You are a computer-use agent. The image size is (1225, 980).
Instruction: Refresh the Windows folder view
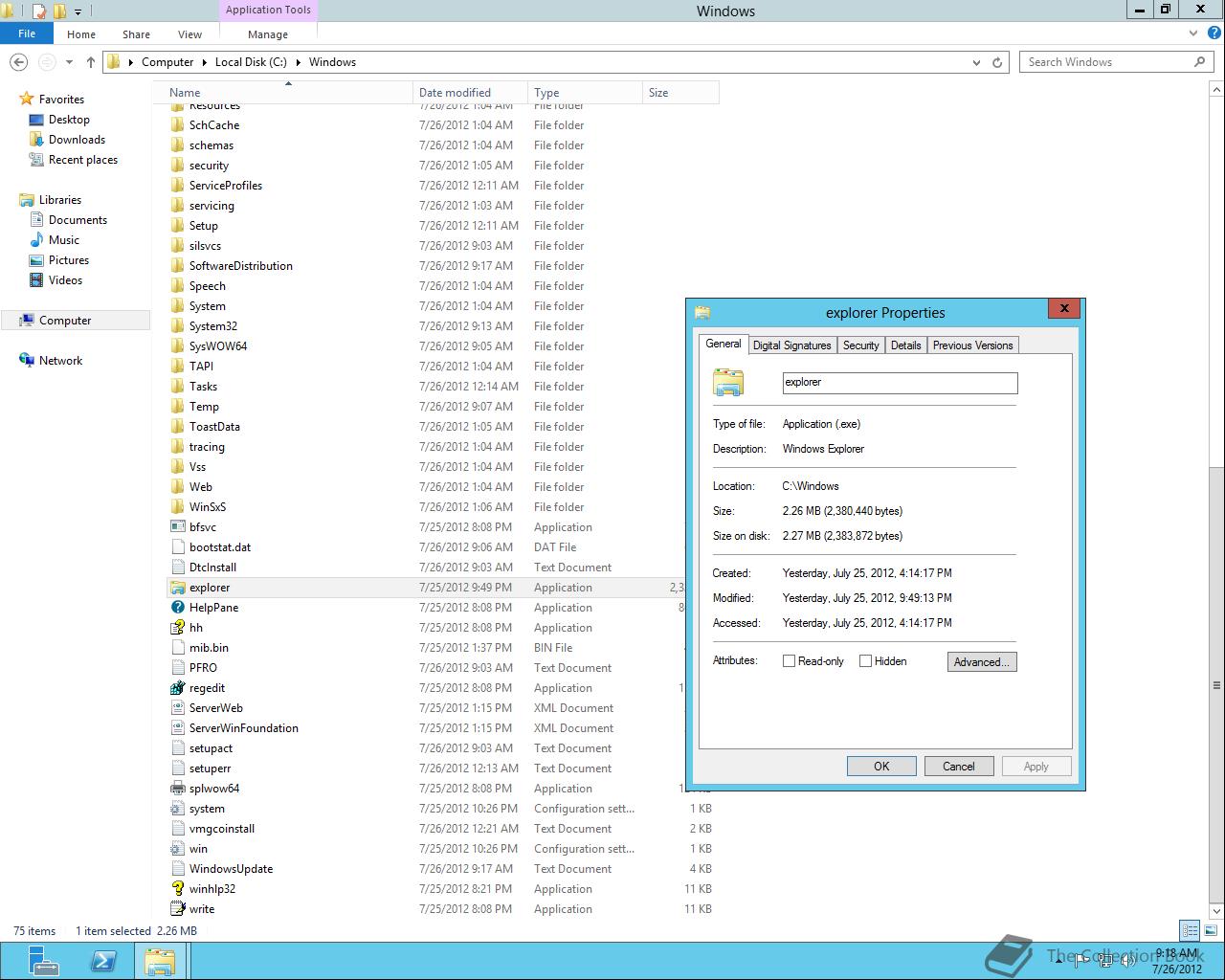(997, 62)
